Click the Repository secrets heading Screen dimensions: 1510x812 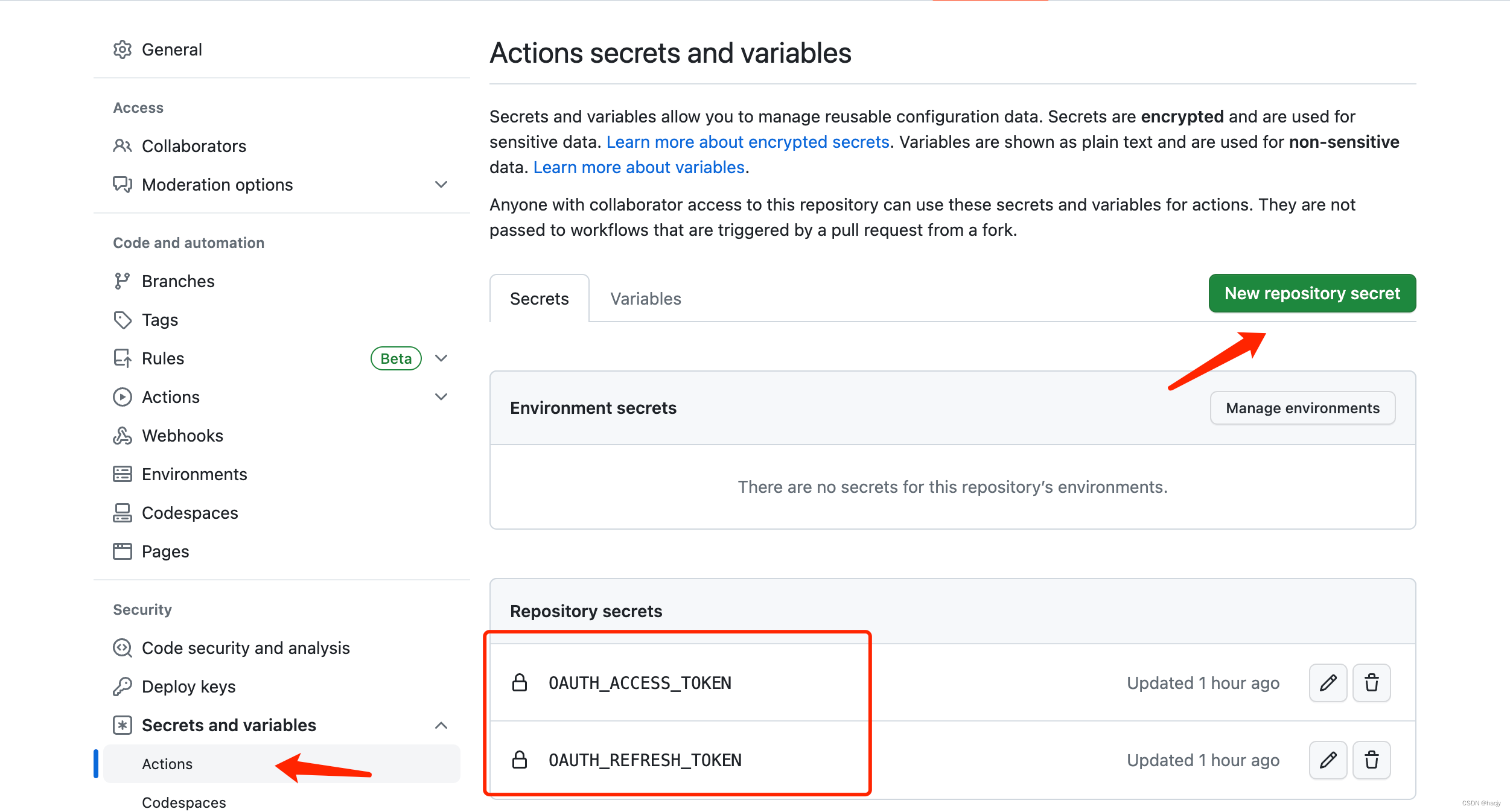point(586,611)
